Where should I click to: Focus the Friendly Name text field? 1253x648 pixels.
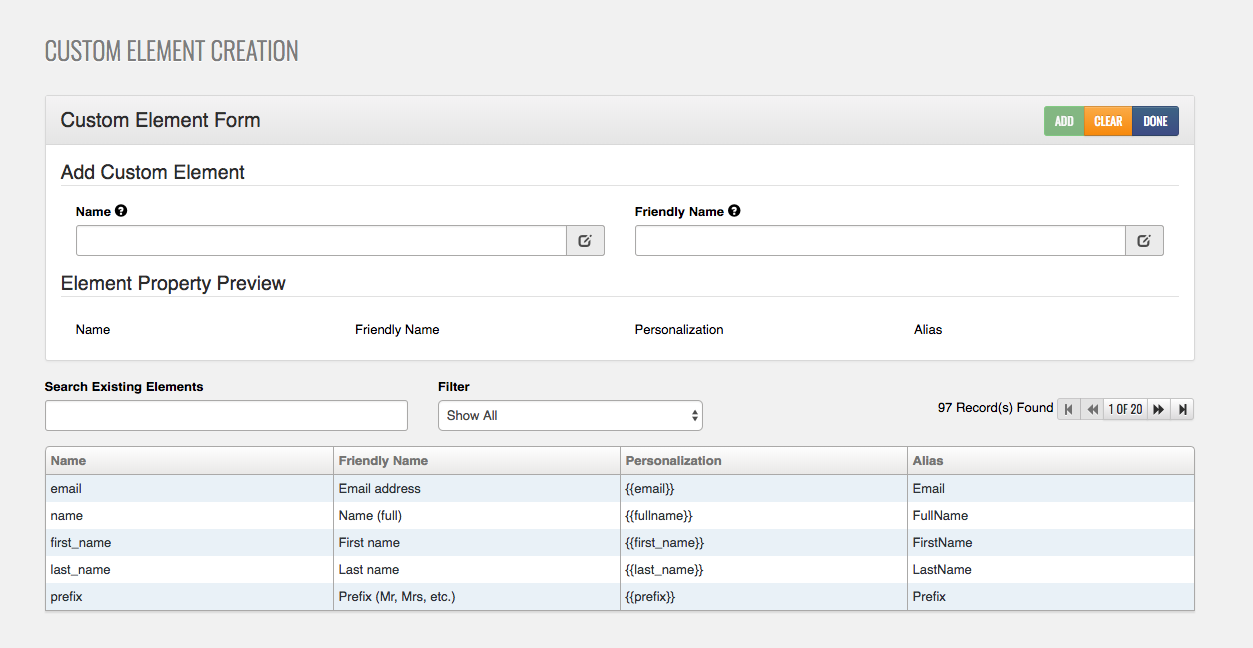click(880, 241)
